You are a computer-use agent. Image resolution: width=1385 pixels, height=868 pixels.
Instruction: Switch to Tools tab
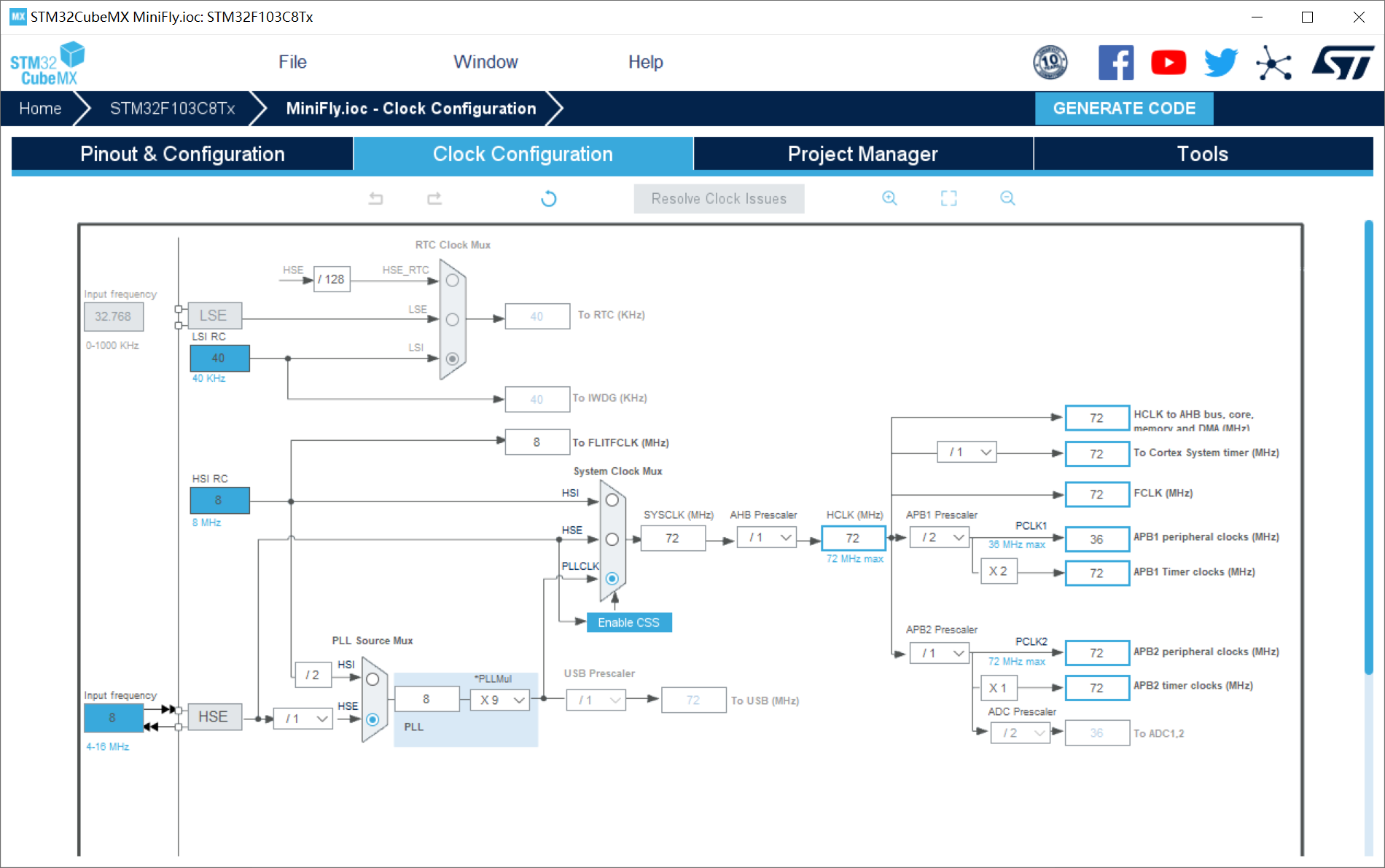tap(1203, 154)
